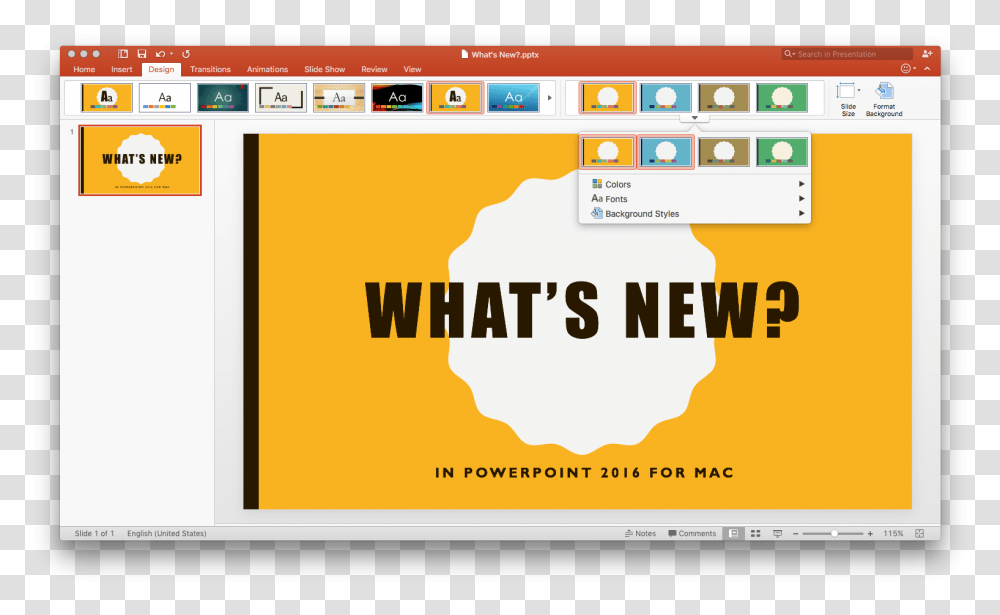Apply the plain white Aa theme
Viewport: 1000px width, 615px height.
coord(165,98)
